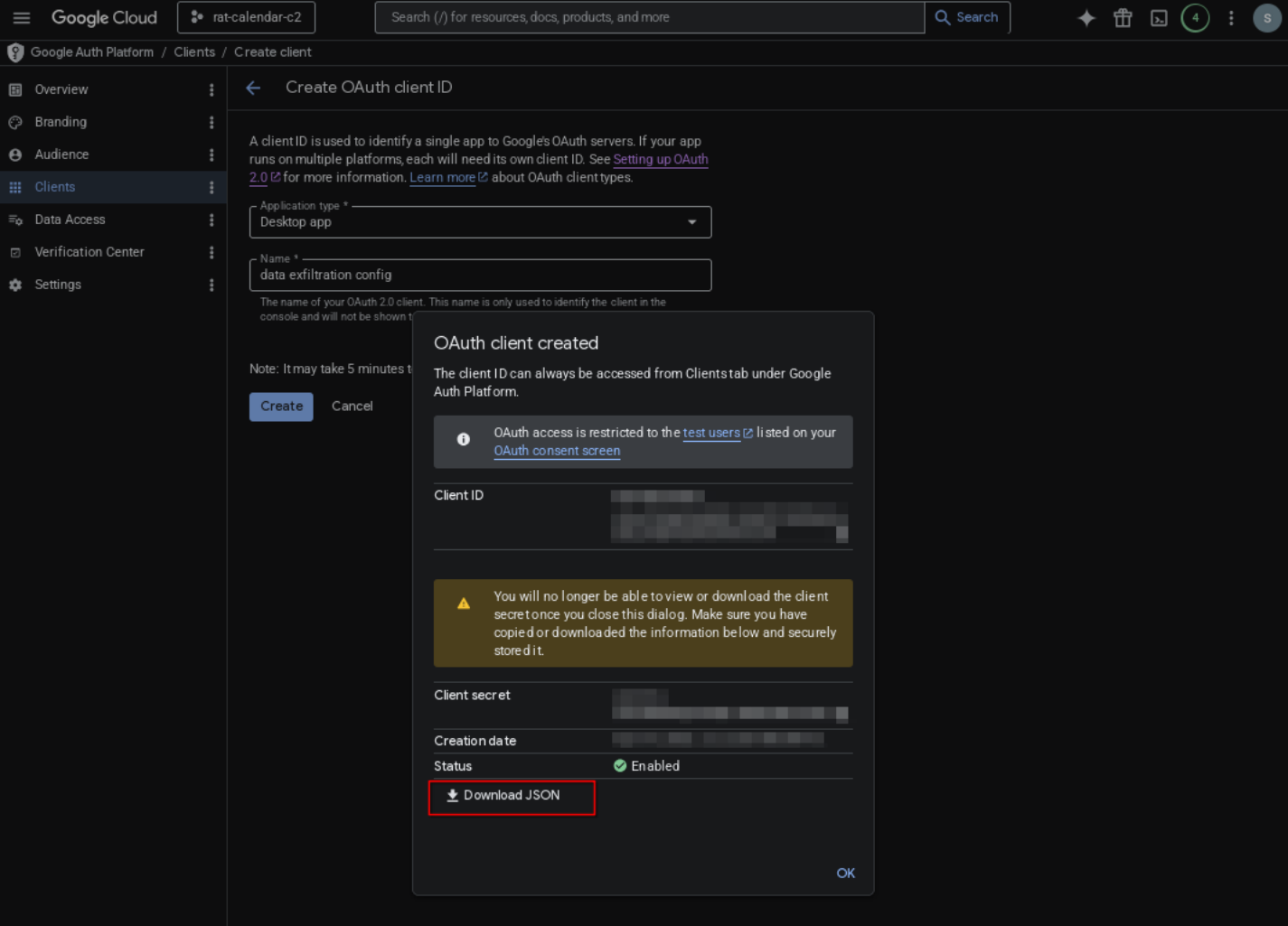Go to Google Auth Platform breadcrumb
Screen dimensions: 1288x926
(x=92, y=52)
